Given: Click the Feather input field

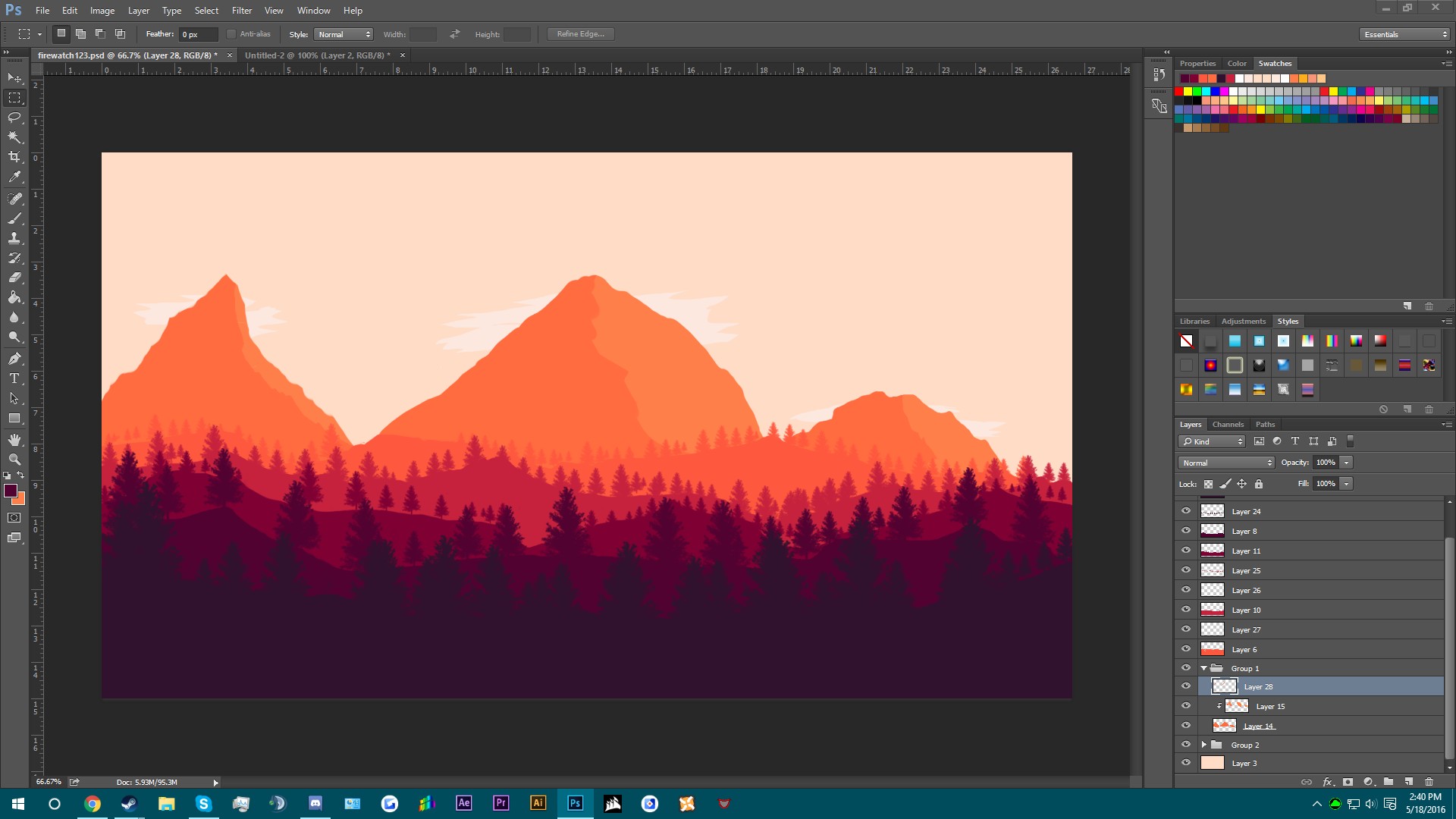Looking at the screenshot, I should [198, 34].
